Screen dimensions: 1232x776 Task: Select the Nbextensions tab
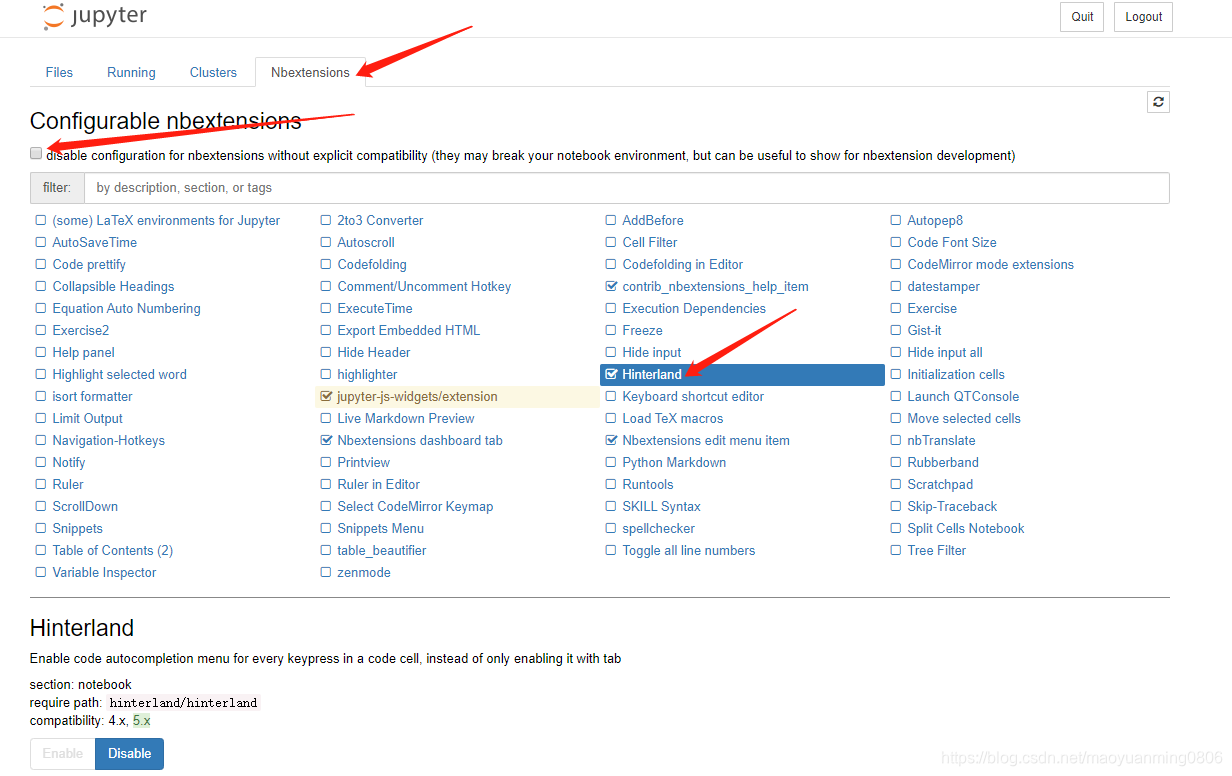[310, 72]
